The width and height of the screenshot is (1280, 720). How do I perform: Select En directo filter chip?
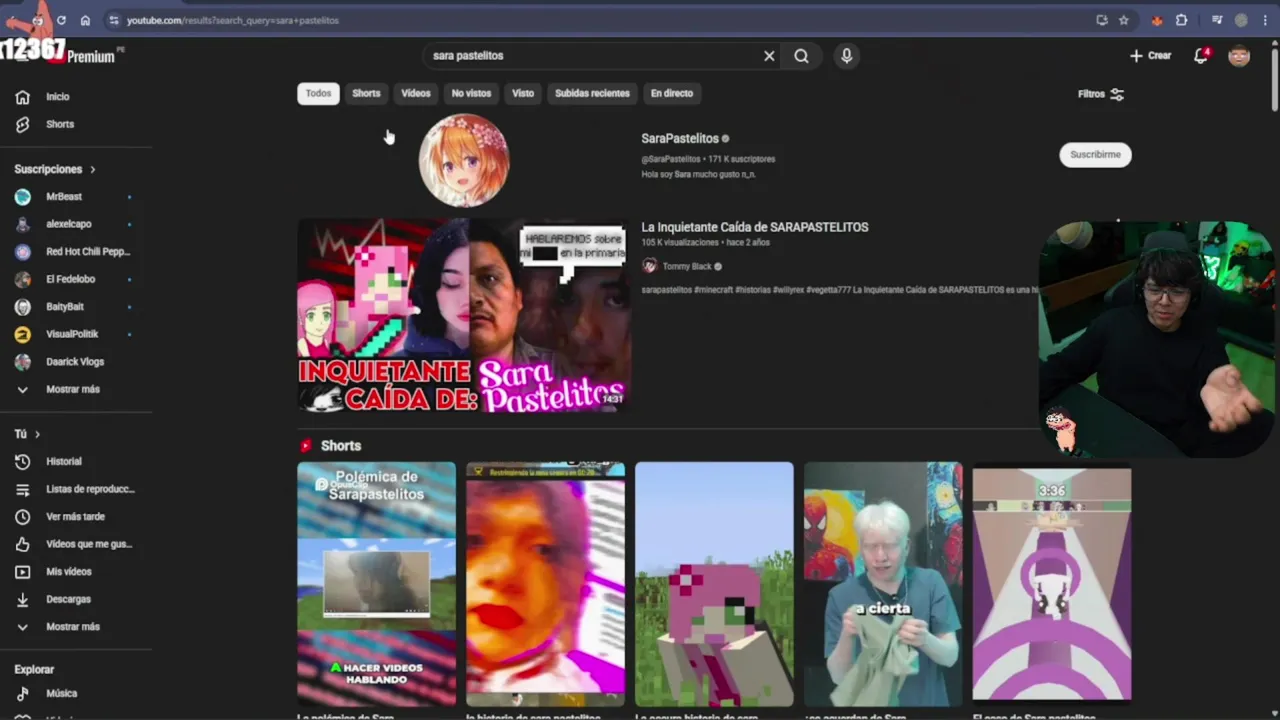(672, 93)
